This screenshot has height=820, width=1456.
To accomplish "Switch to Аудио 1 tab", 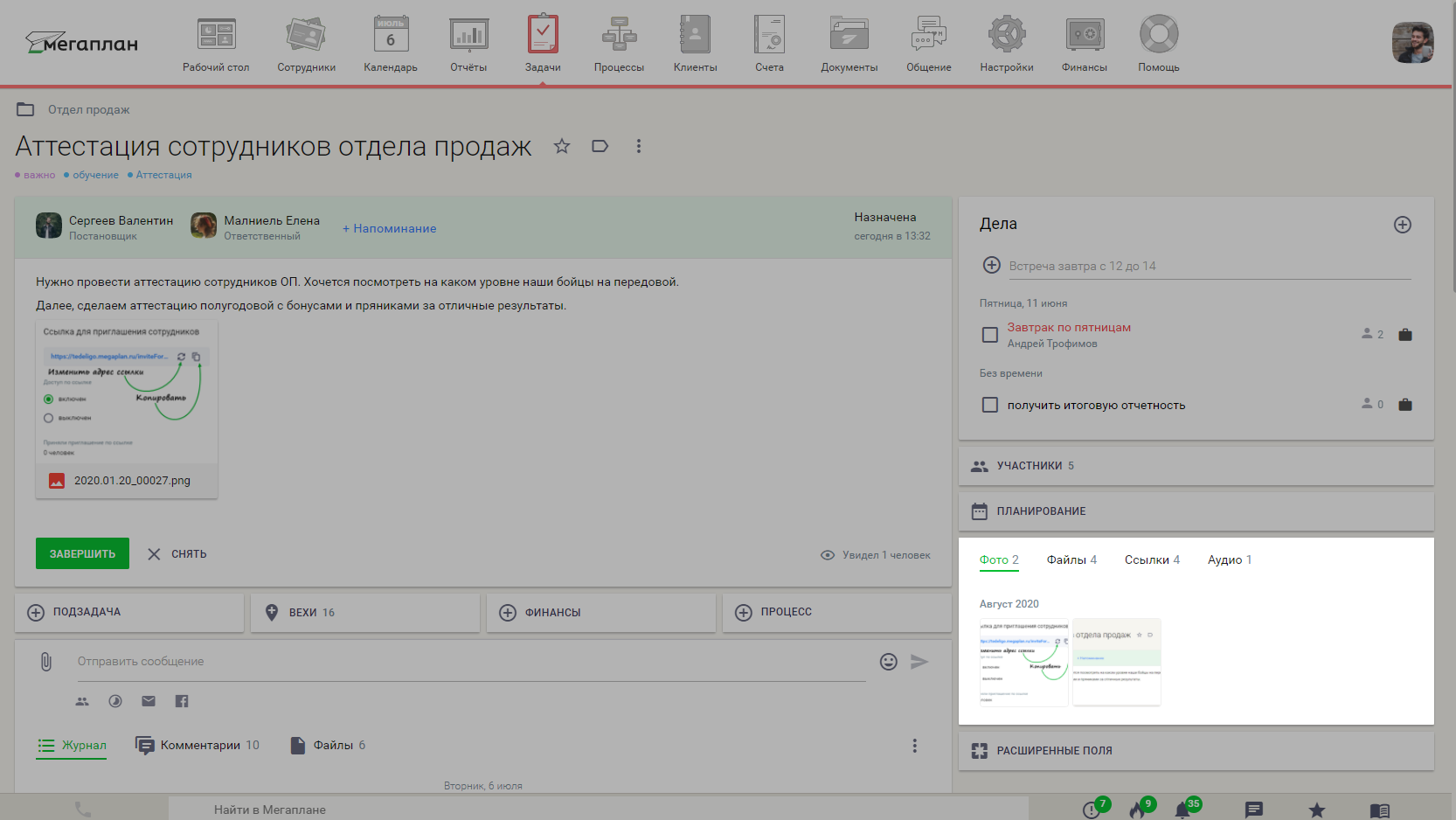I will [x=1230, y=560].
